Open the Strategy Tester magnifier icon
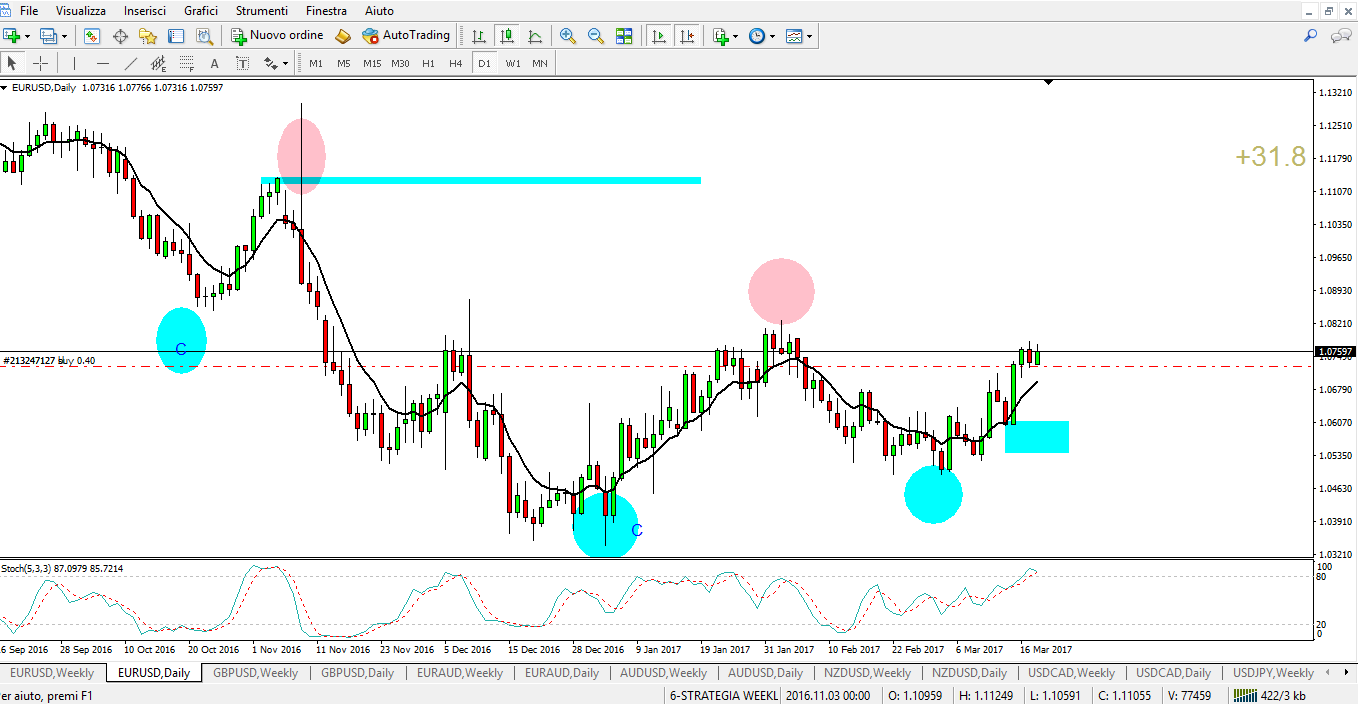This screenshot has width=1358, height=704. tap(204, 36)
